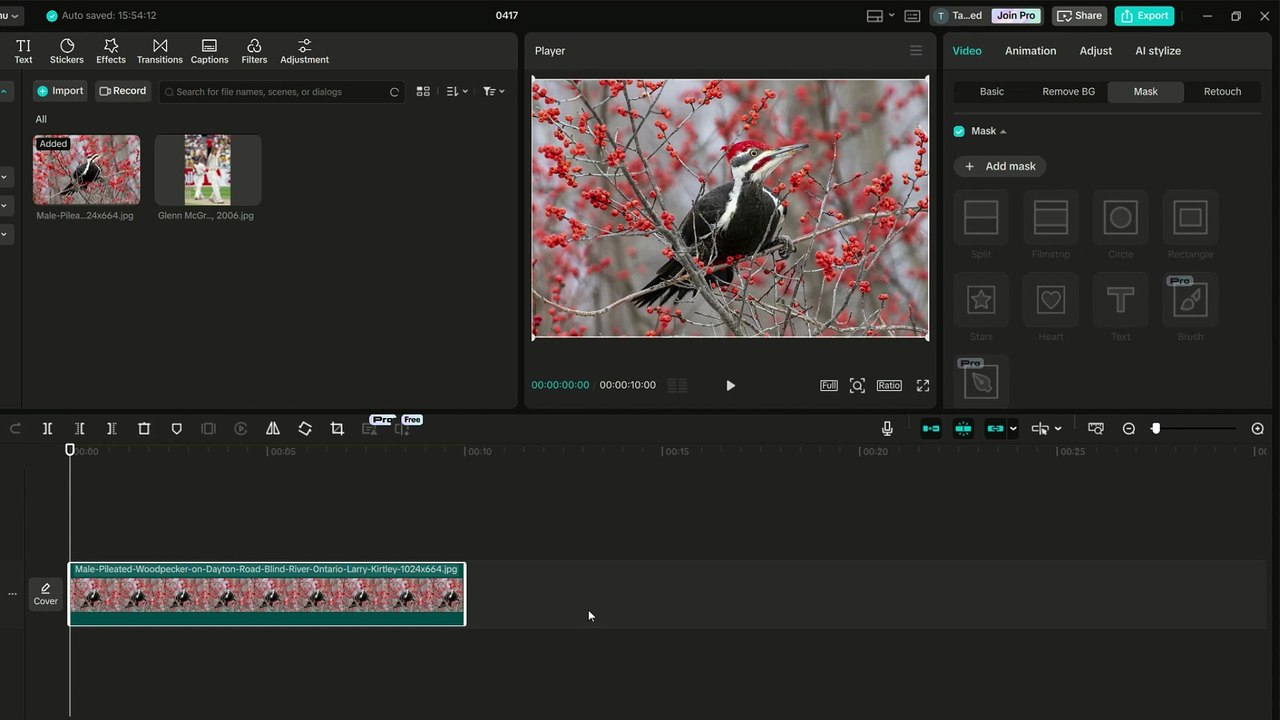Open the Filters panel
This screenshot has width=1280, height=720.
254,51
